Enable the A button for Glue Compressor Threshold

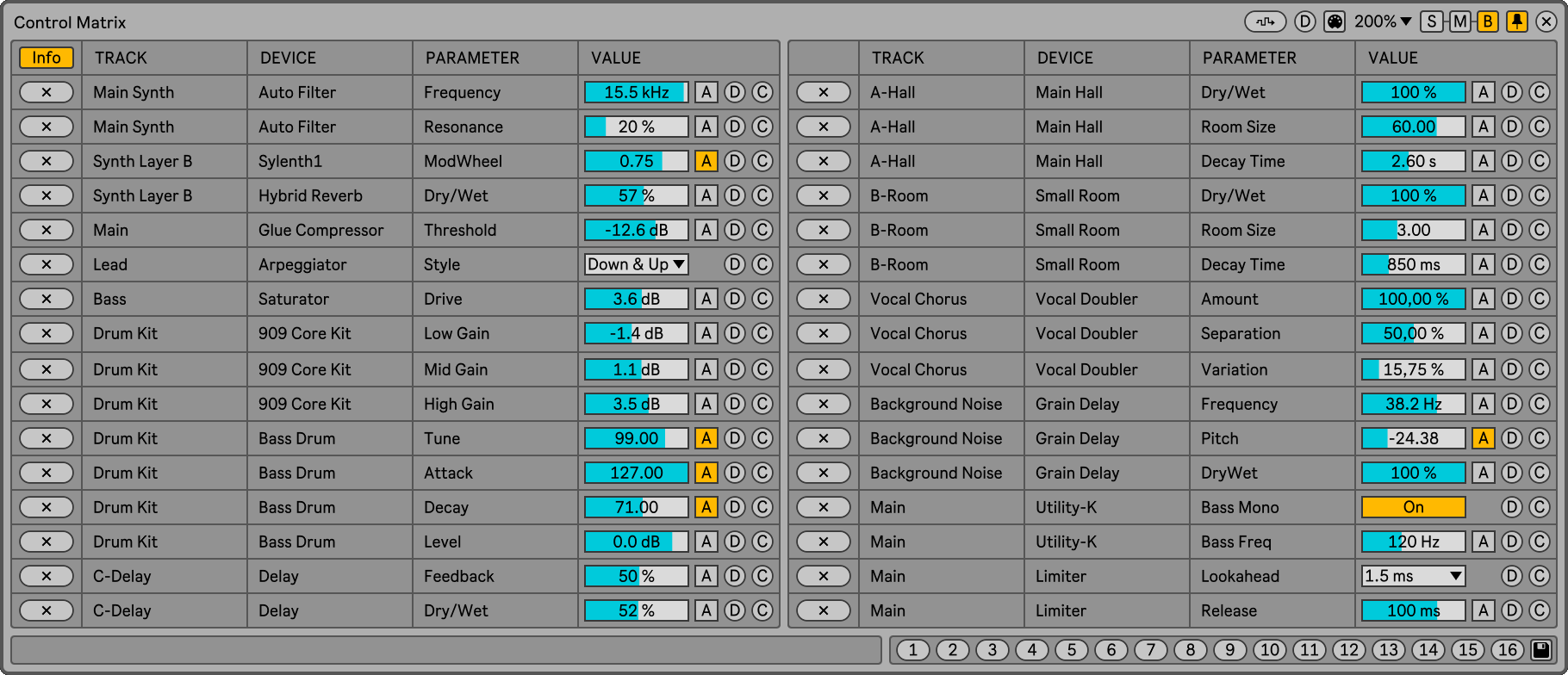point(706,230)
